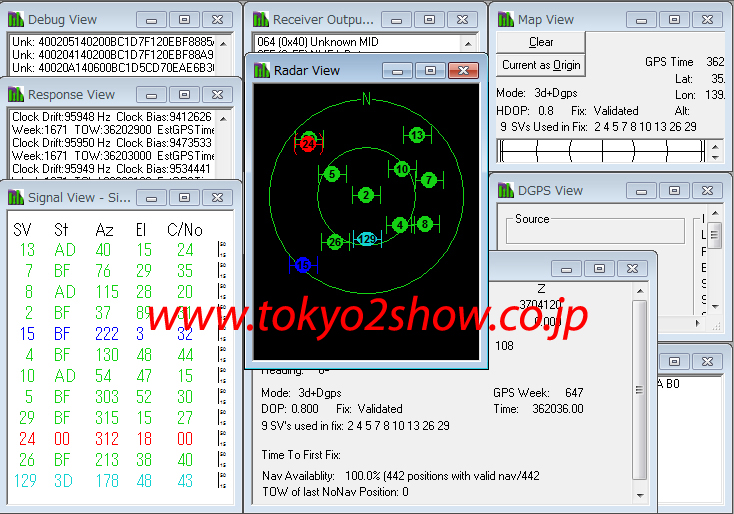This screenshot has width=734, height=514.
Task: Click Map View scale stepper down arrow
Action: tap(715, 157)
